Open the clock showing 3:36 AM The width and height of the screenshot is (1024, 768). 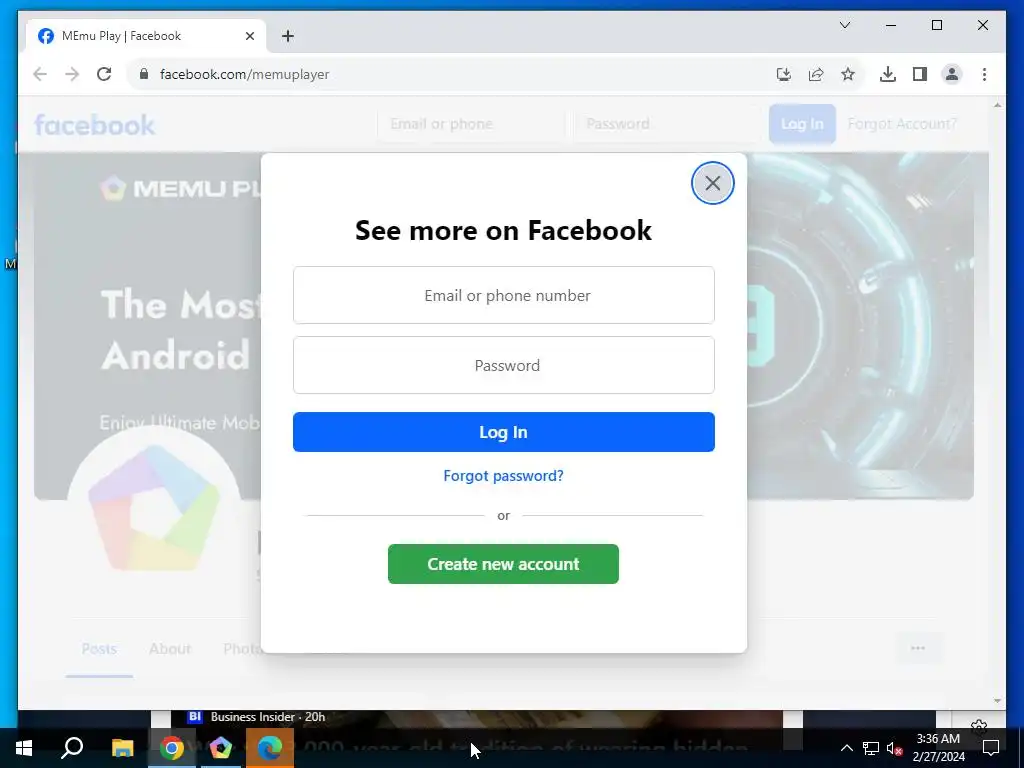pos(938,748)
